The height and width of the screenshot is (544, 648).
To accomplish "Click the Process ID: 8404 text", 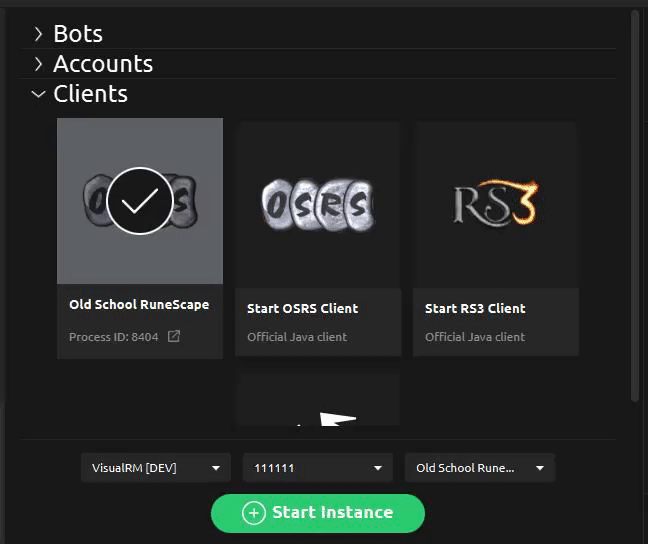I will [113, 337].
